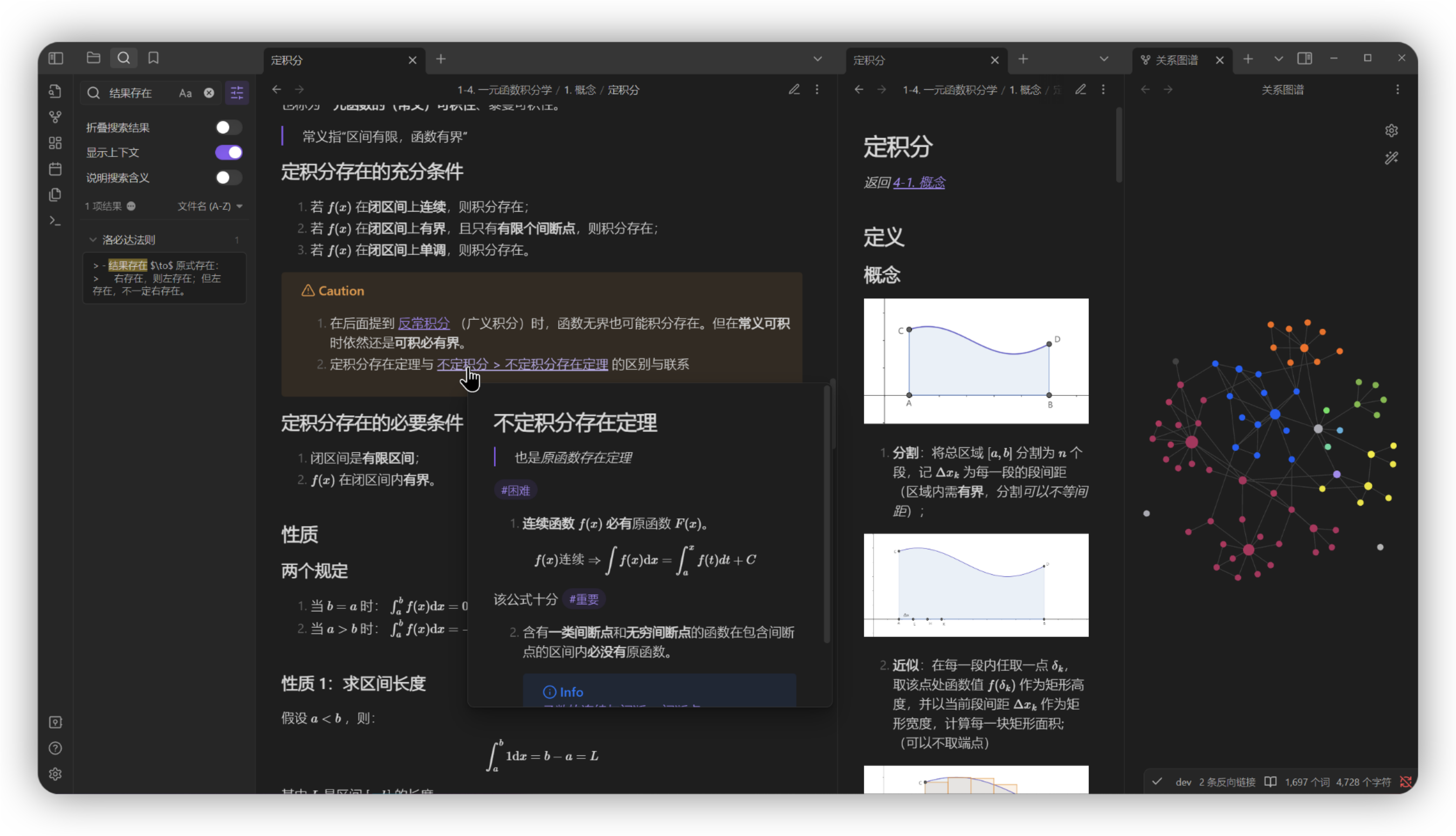
Task: Follow the 4-1. 概念 return link
Action: coord(918,183)
